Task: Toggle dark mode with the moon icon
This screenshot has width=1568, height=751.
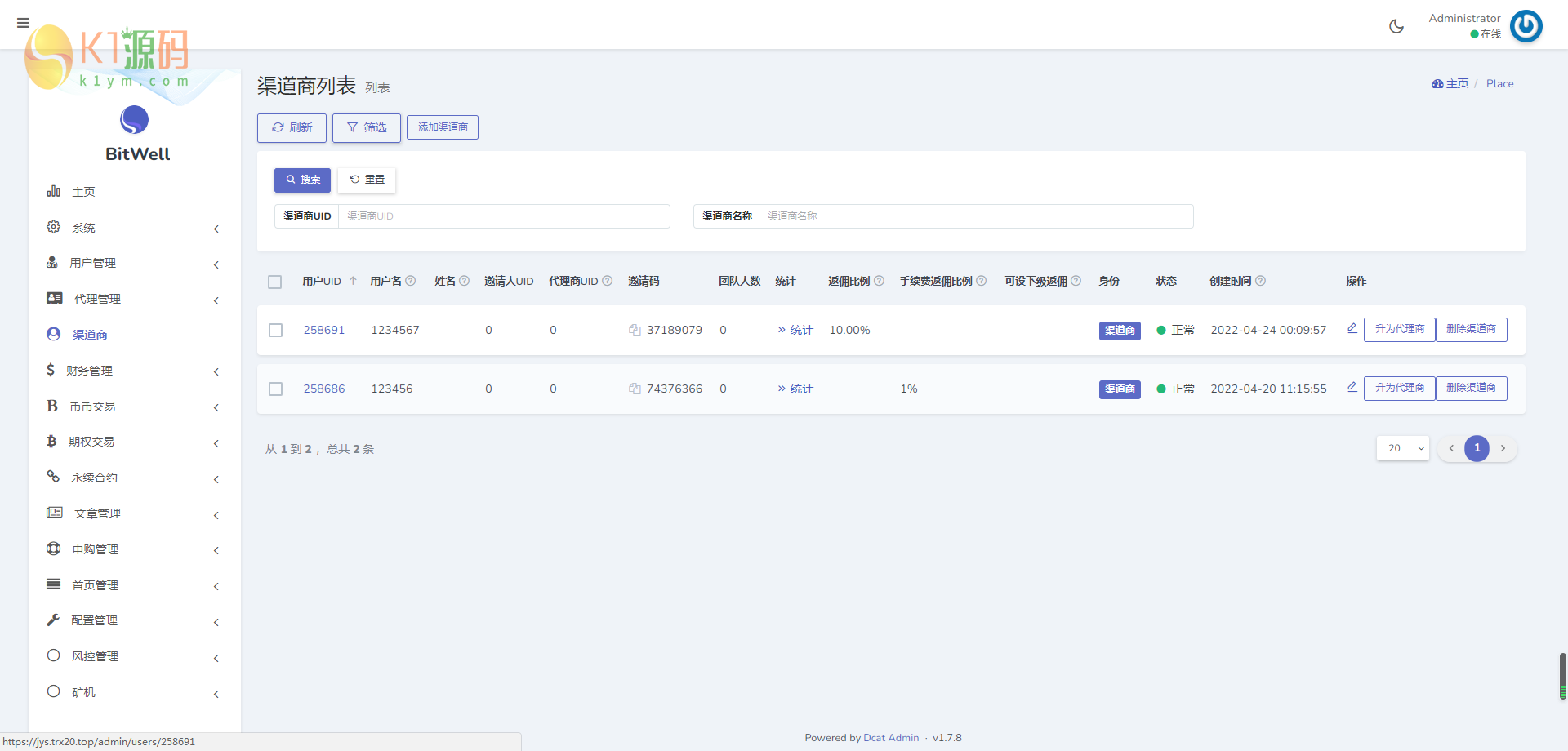Action: (1396, 26)
